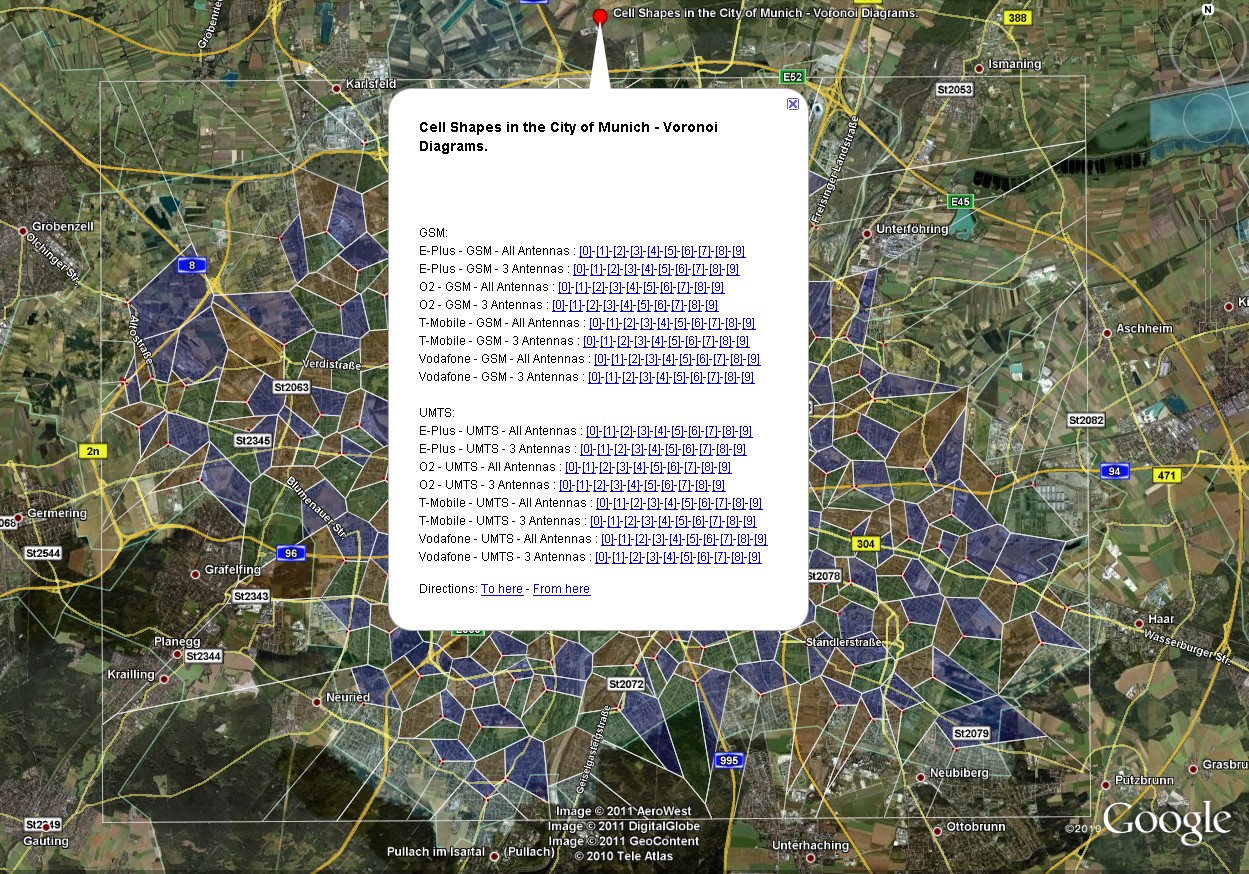
Task: Click the Aschheim place marker dot
Action: pos(1108,333)
